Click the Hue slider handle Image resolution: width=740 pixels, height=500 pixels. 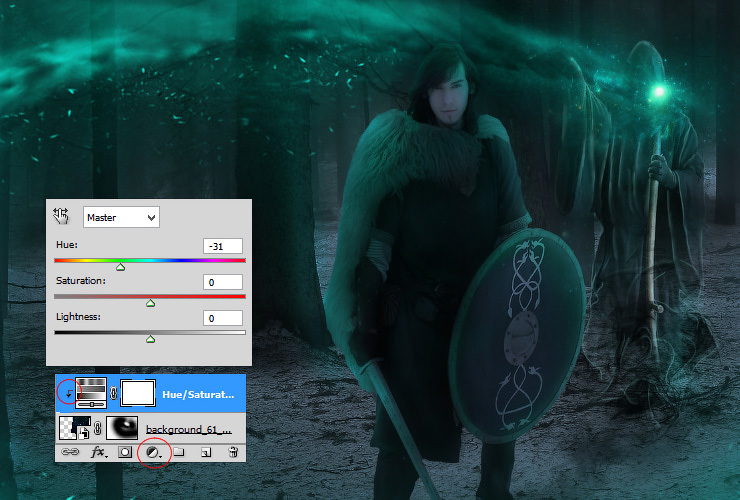(120, 267)
